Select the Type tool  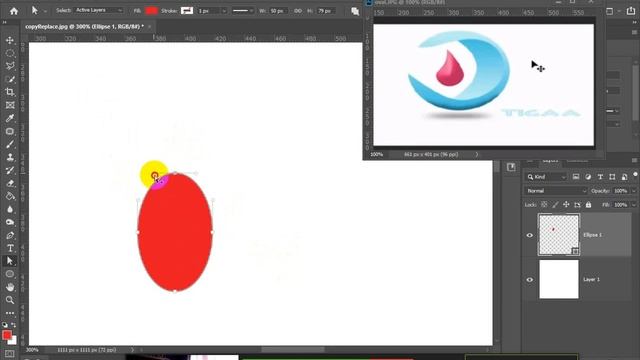coord(10,248)
